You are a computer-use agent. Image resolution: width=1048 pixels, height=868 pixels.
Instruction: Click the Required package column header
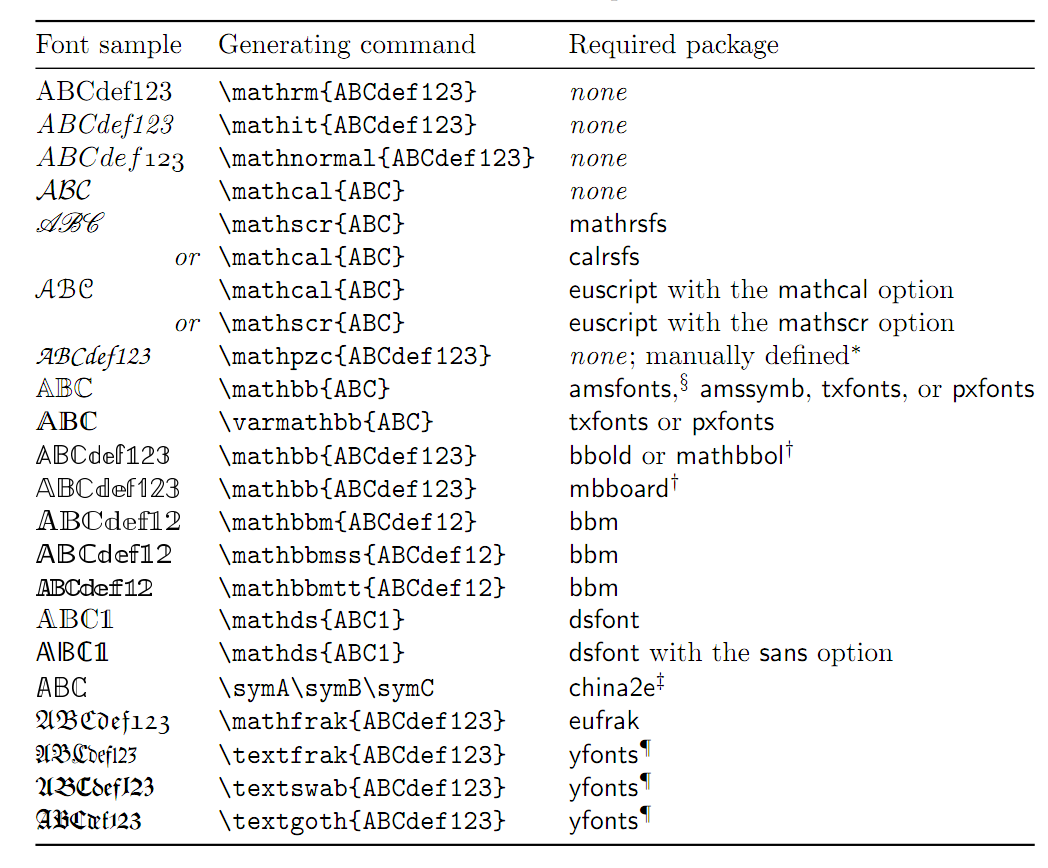(x=674, y=45)
